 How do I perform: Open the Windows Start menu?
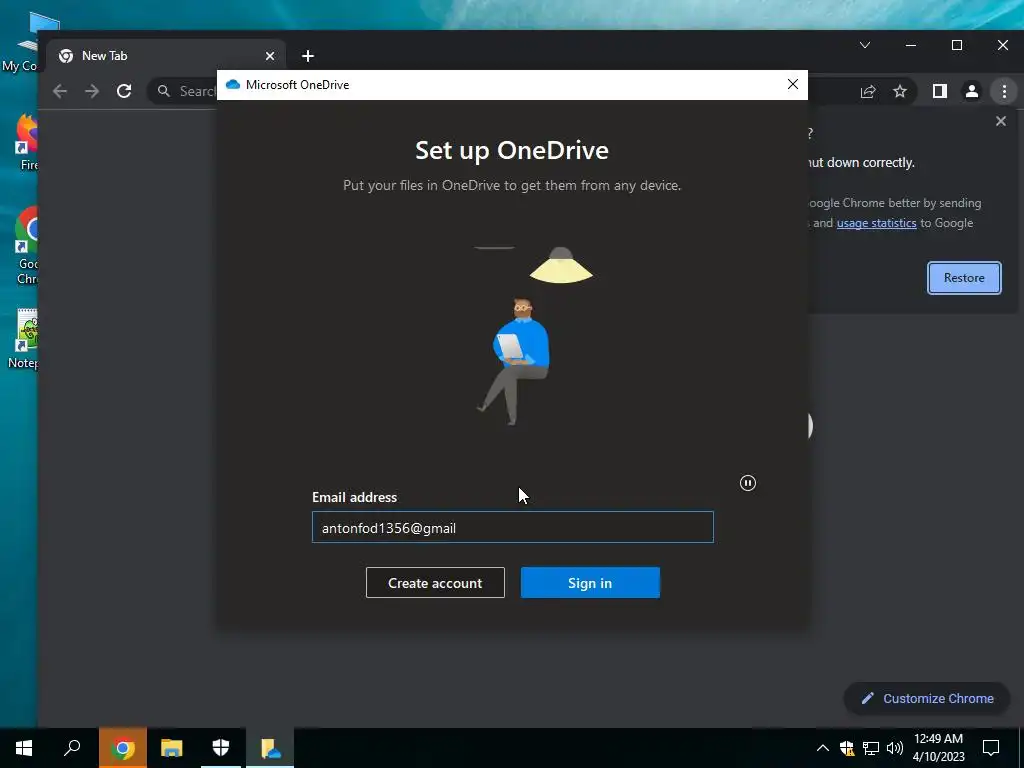pyautogui.click(x=24, y=748)
